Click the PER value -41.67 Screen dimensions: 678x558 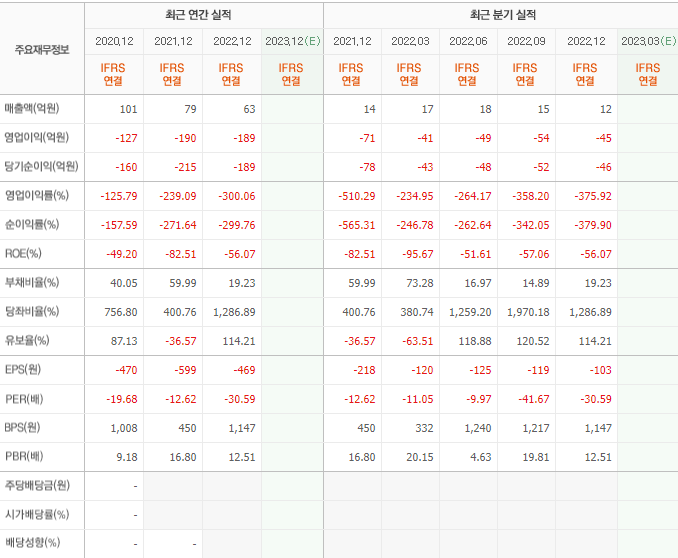click(x=534, y=399)
